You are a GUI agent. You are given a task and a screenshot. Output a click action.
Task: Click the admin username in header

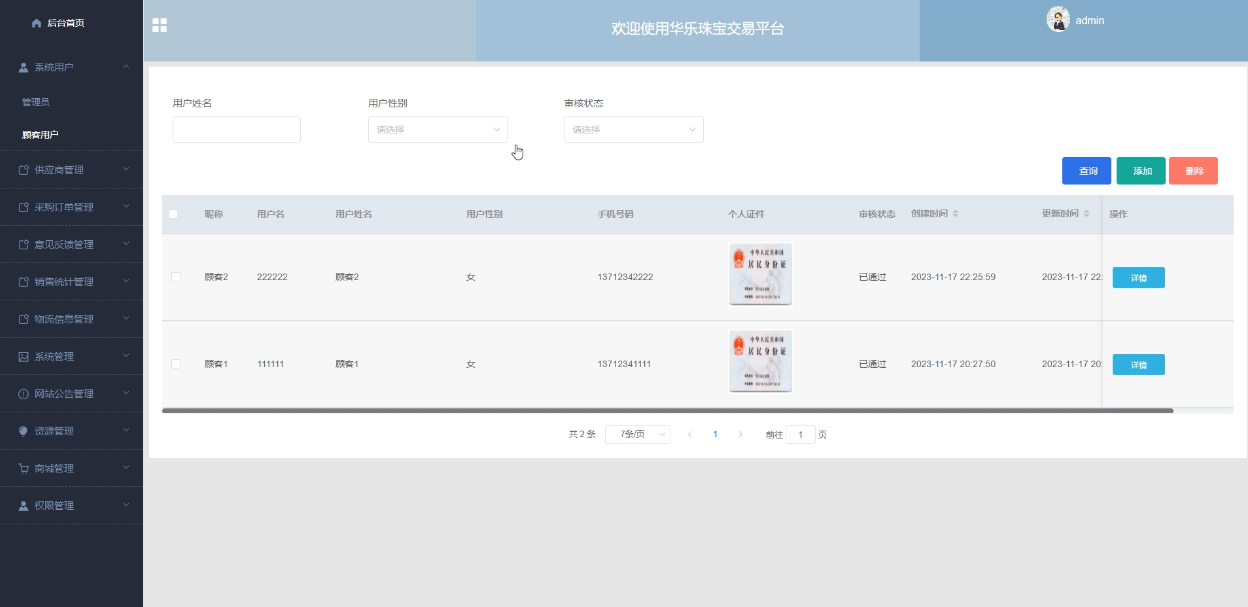(1090, 20)
